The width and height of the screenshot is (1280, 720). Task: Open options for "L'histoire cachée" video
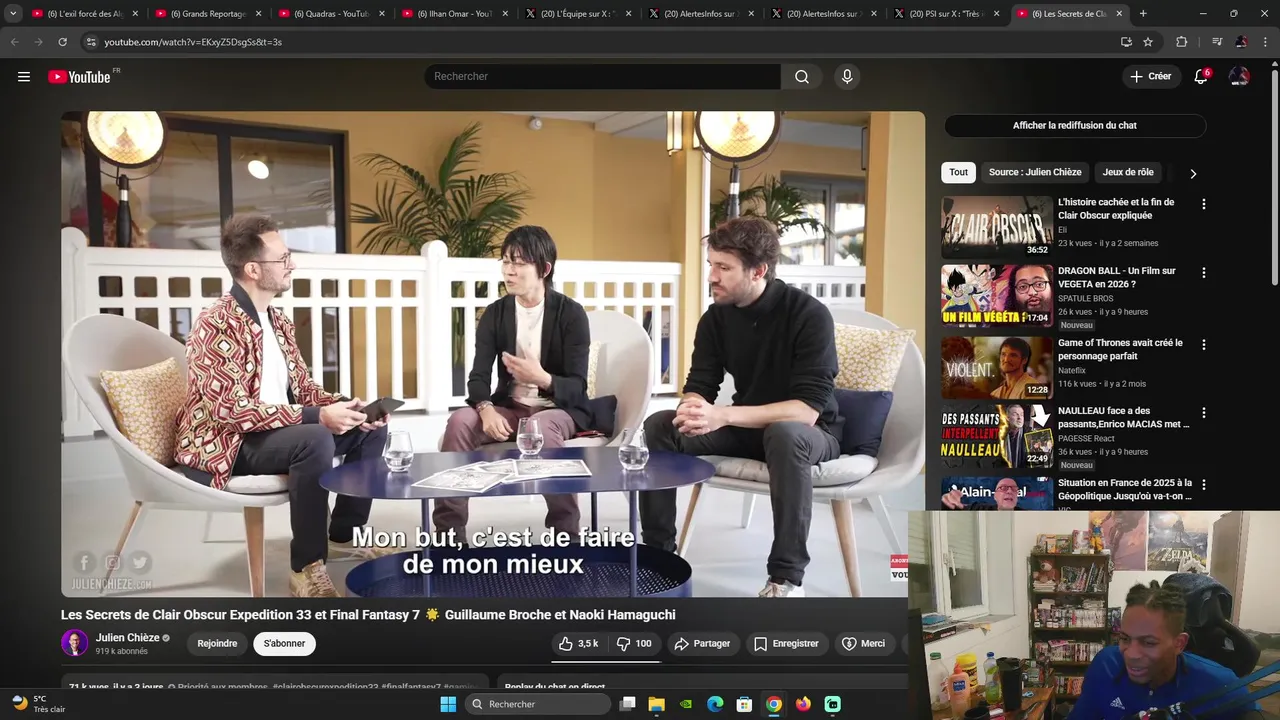pos(1203,204)
